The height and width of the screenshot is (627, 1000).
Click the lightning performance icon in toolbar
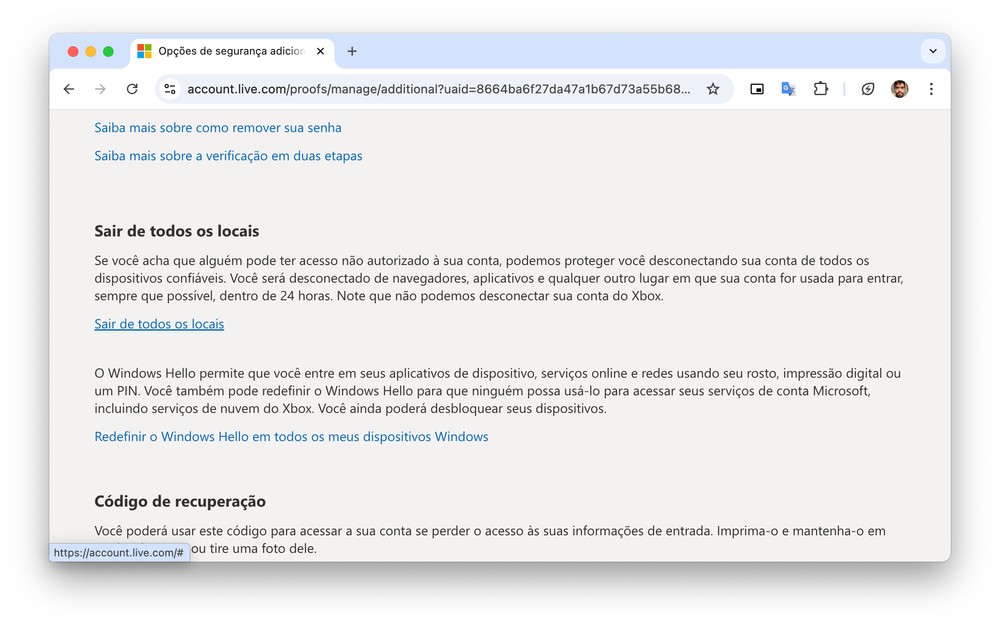[868, 89]
